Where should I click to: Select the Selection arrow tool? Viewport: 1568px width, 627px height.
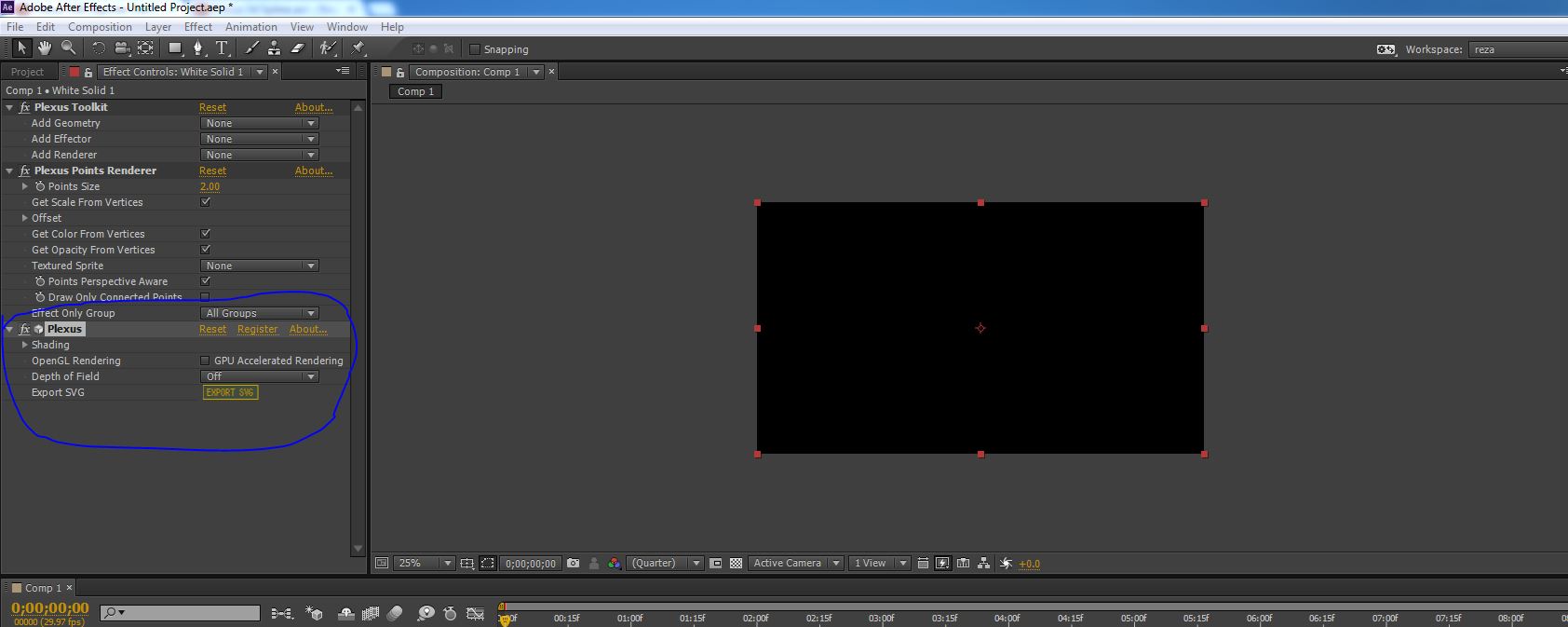(21, 48)
